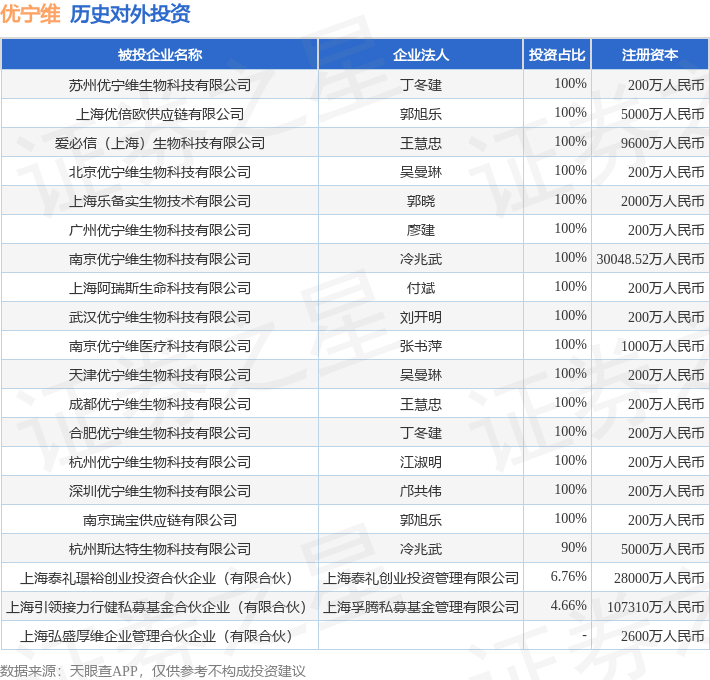Click the 注册资本 column header
710x680 pixels.
[x=650, y=55]
